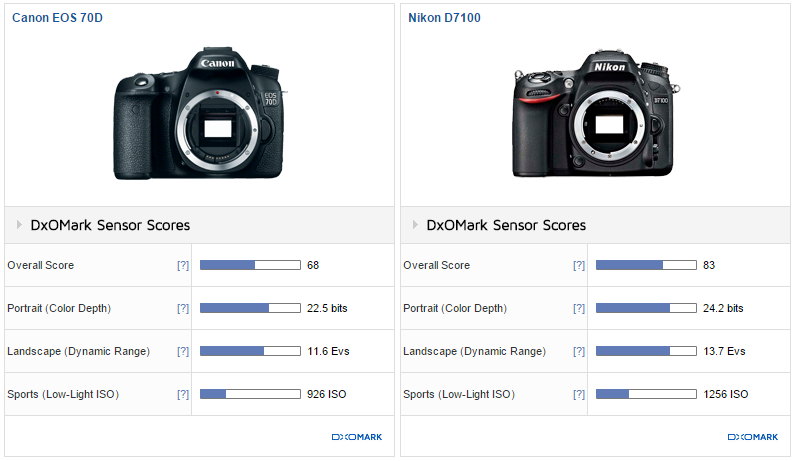The height and width of the screenshot is (461, 795).
Task: Select the value 24.2 bits
Action: tap(723, 308)
